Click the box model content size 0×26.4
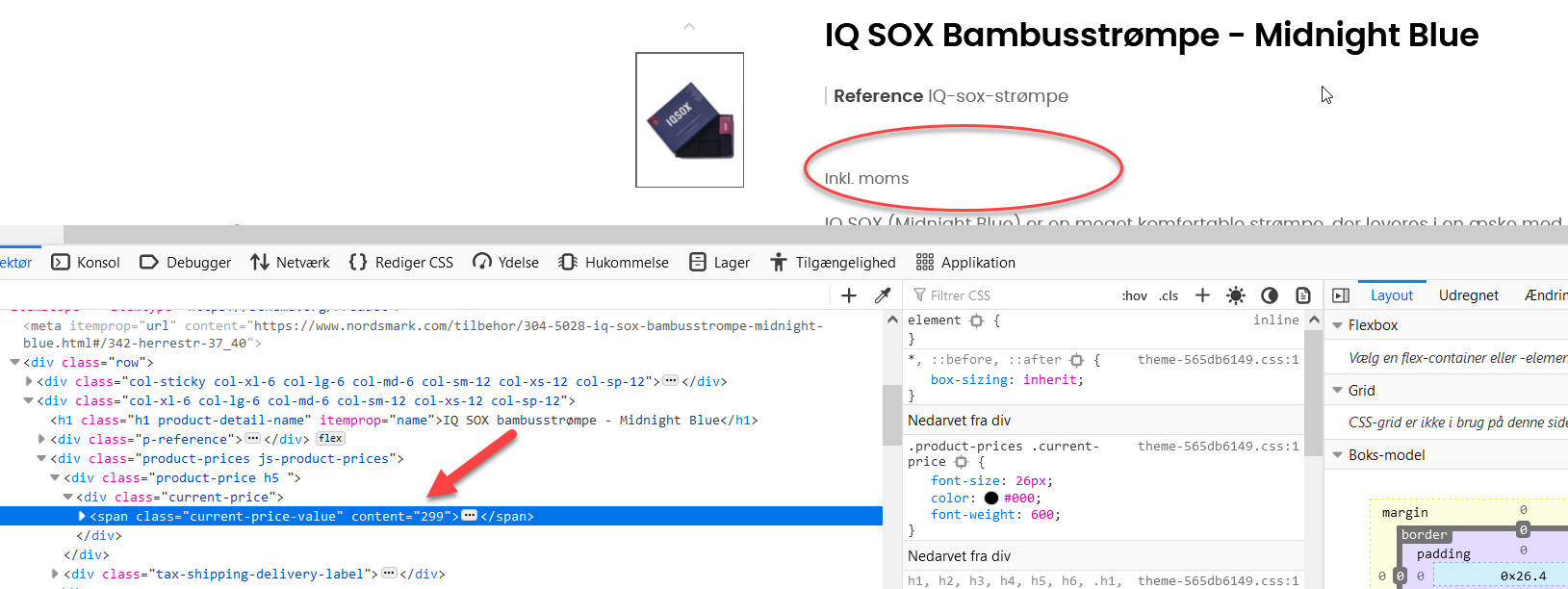Viewport: 1568px width, 589px height. point(1524,576)
